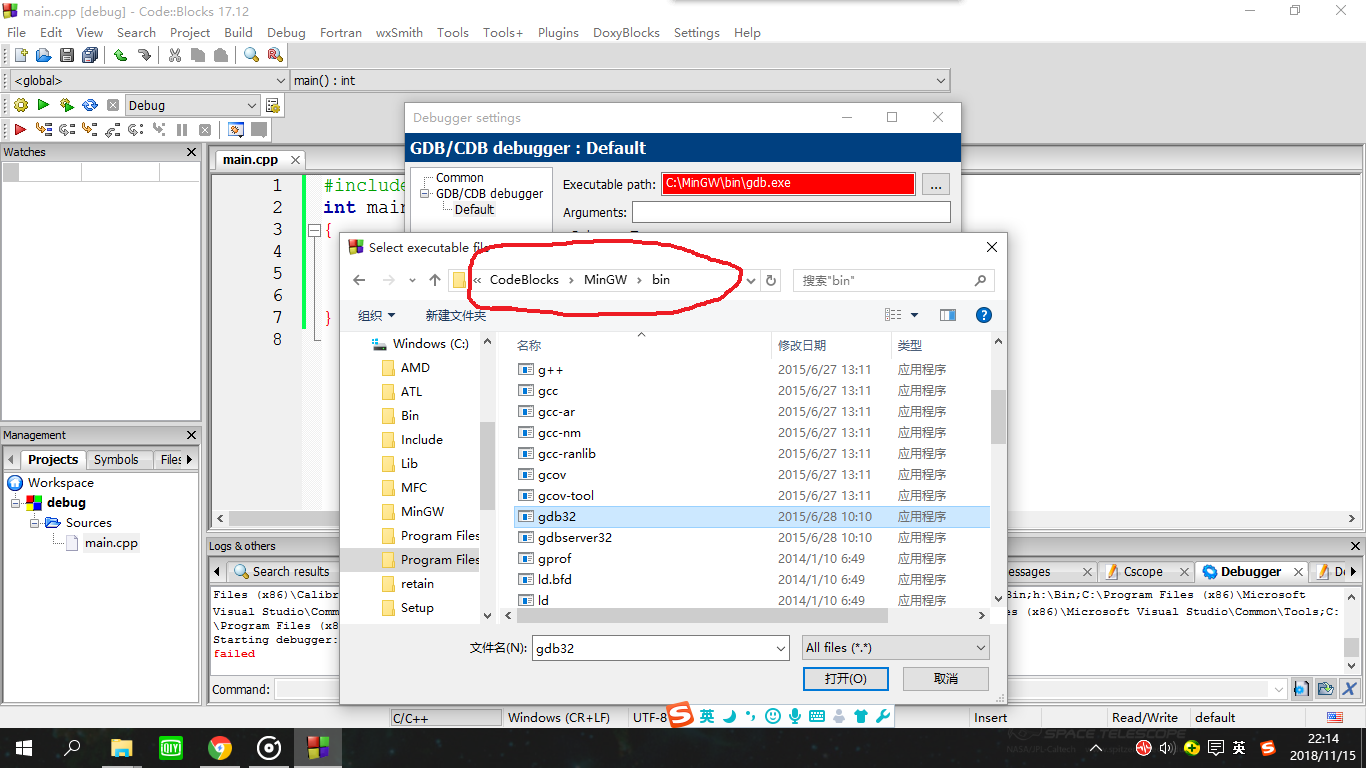Switch to the Debugger log tab
Viewport: 1366px width, 768px height.
1251,571
